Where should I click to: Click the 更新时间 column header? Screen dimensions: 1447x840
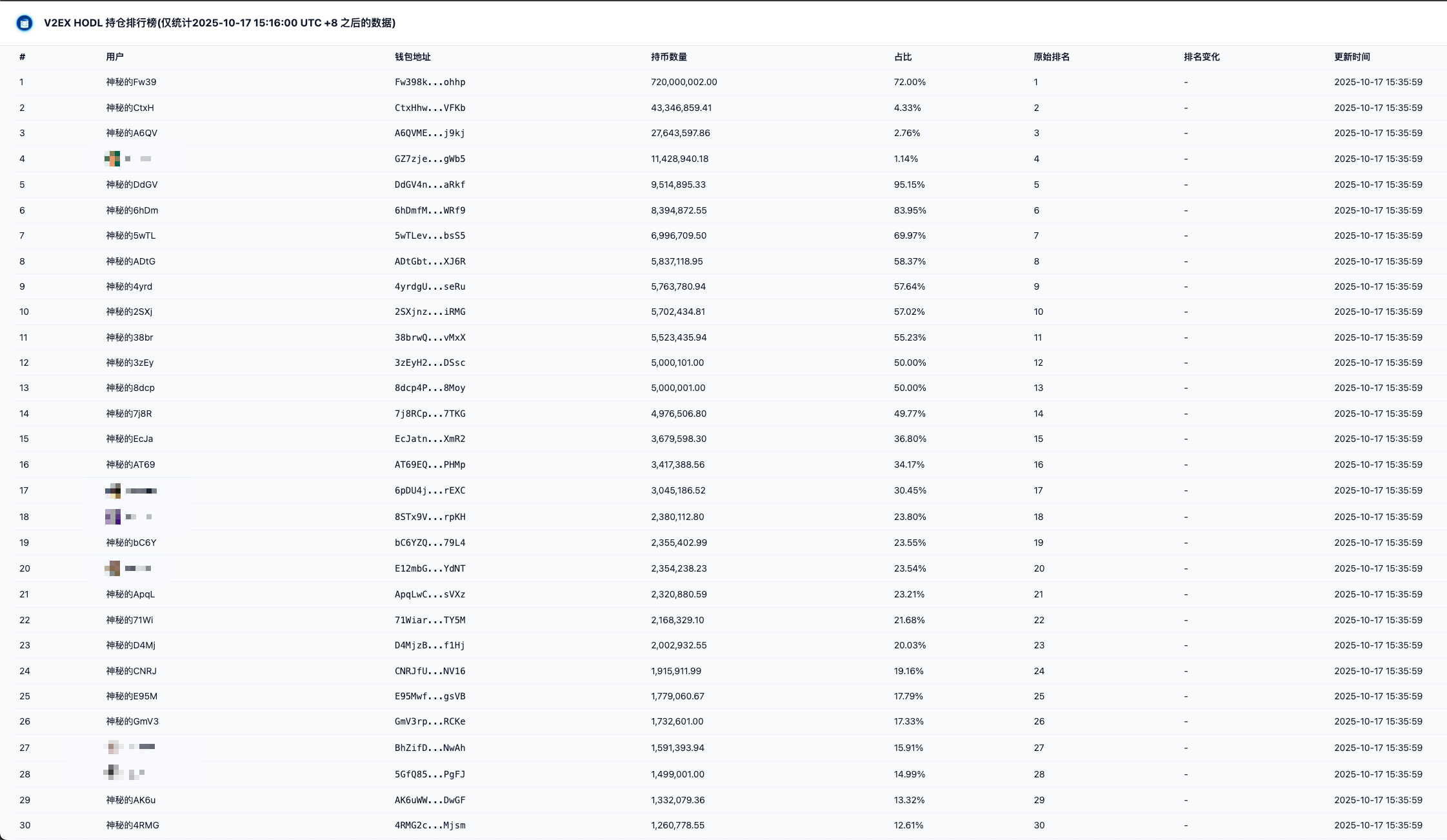coord(1352,57)
